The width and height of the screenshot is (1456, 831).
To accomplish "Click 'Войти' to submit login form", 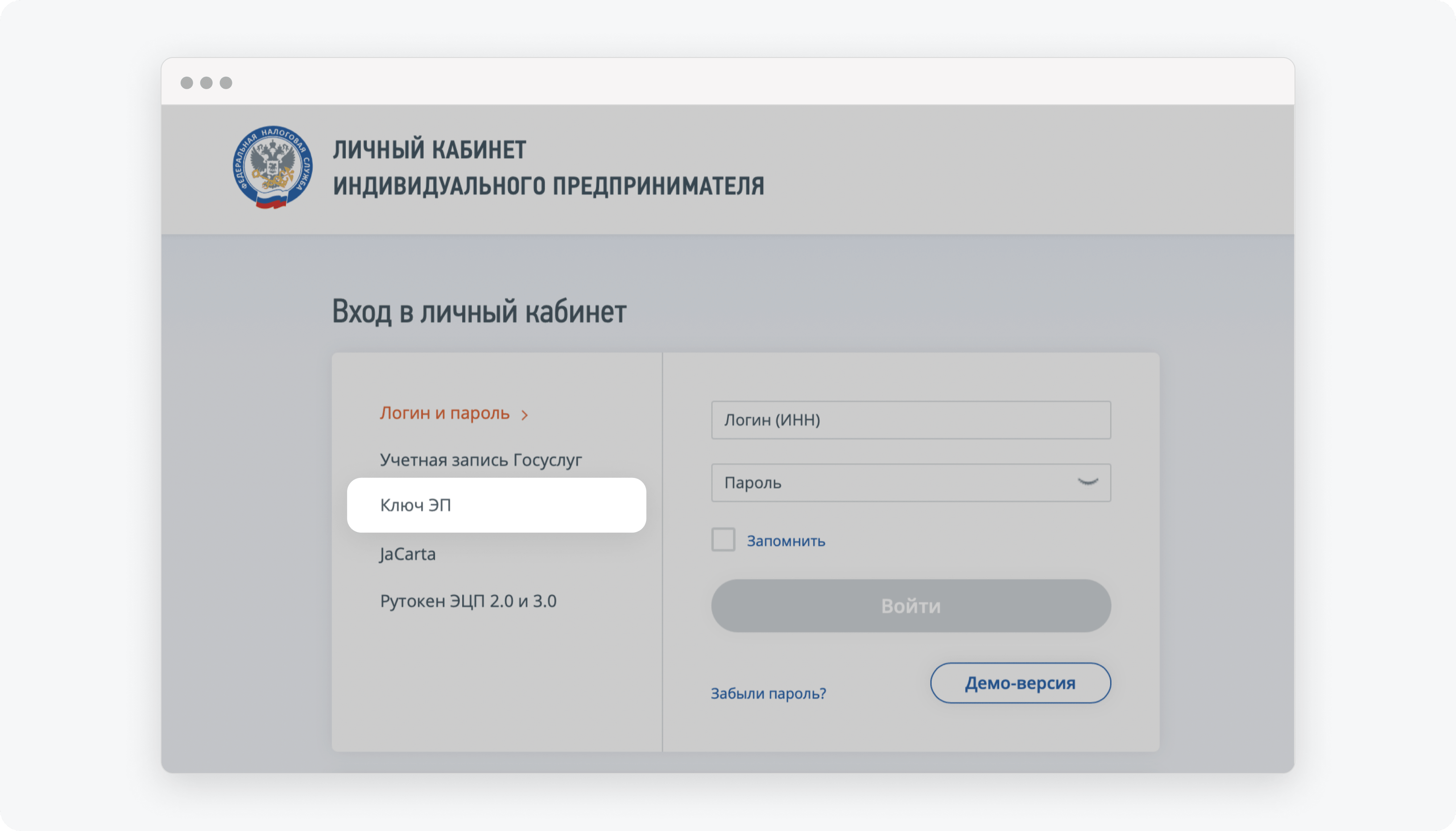I will (910, 605).
